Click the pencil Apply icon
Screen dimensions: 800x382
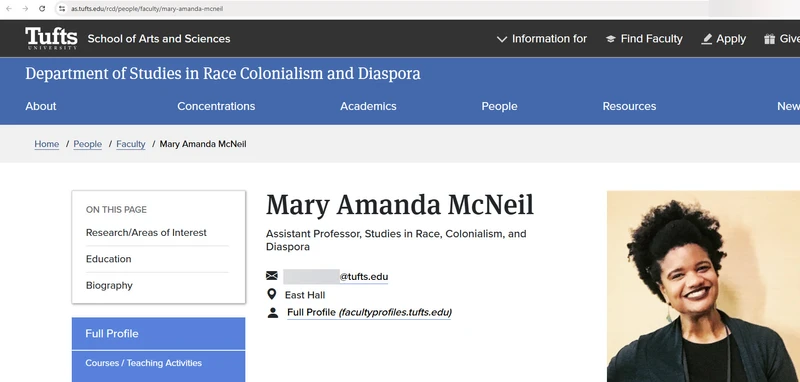(x=707, y=39)
